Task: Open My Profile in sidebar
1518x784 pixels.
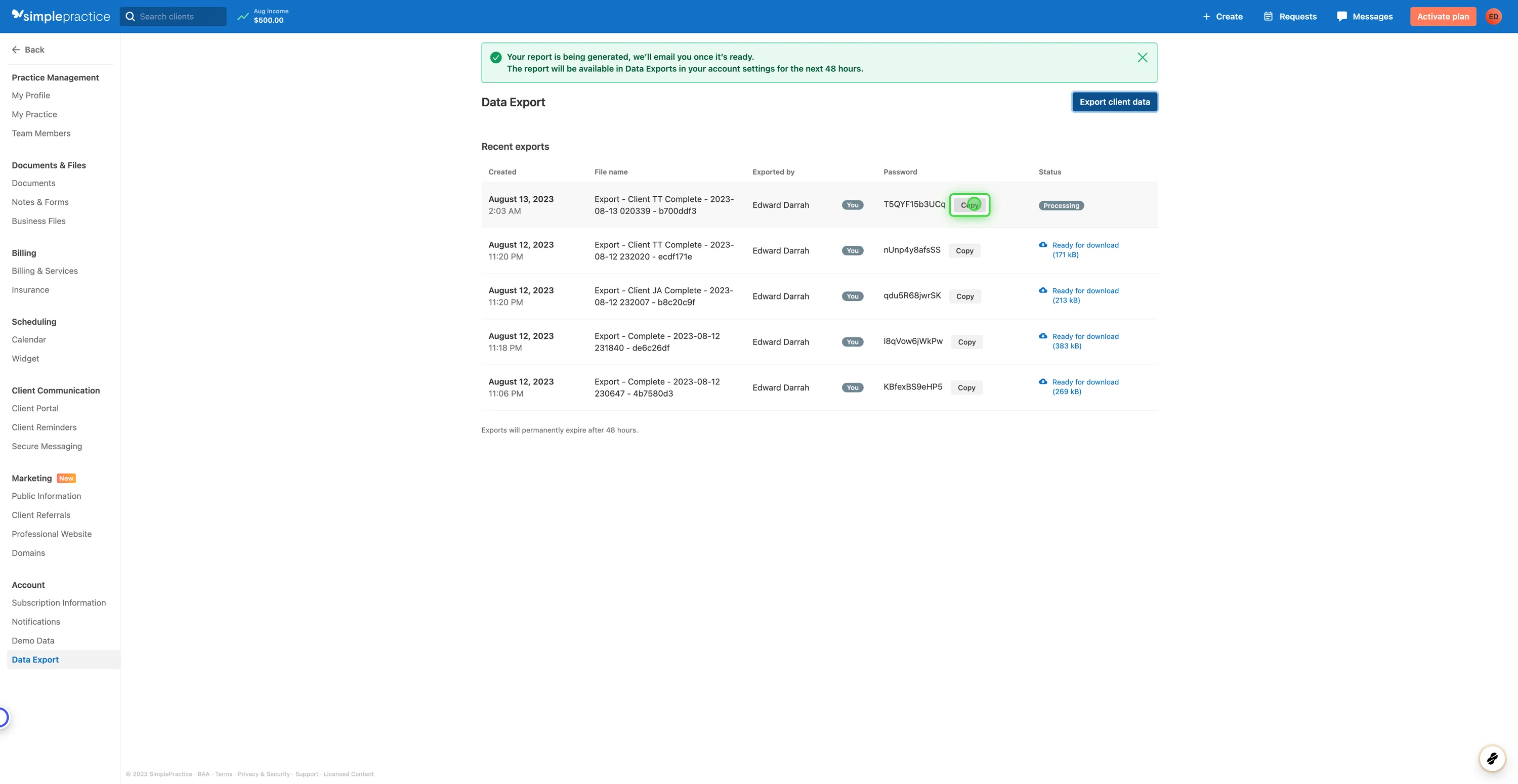Action: pos(31,96)
